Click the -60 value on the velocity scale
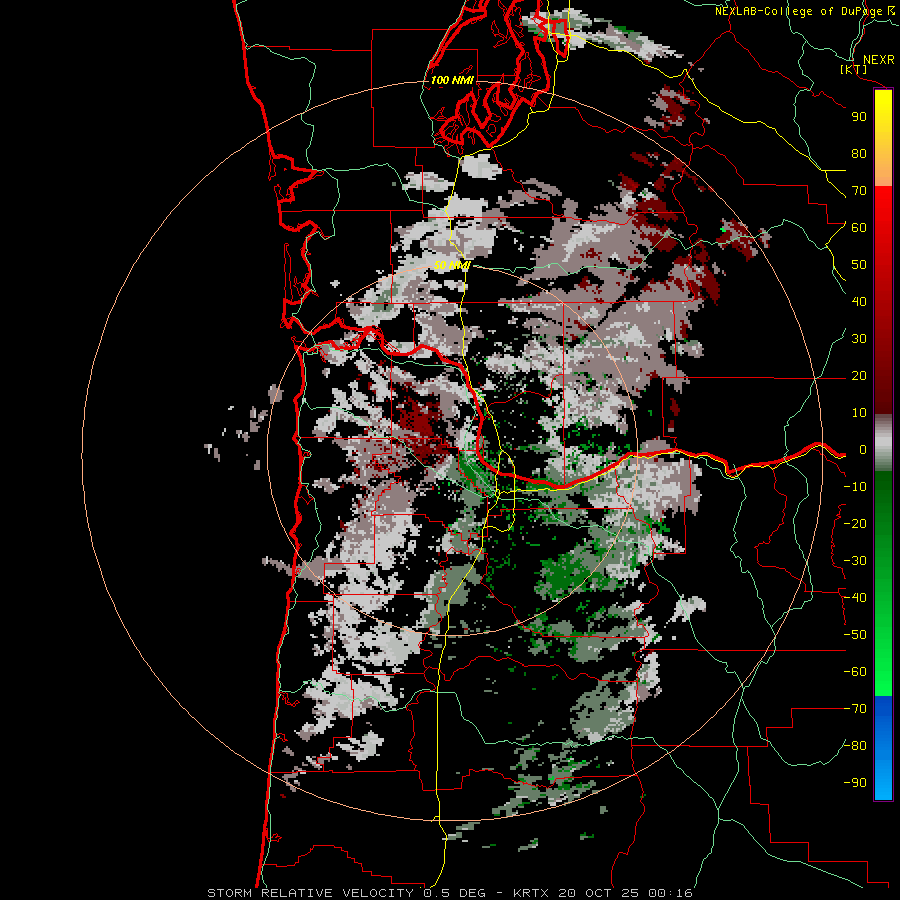 [855, 672]
